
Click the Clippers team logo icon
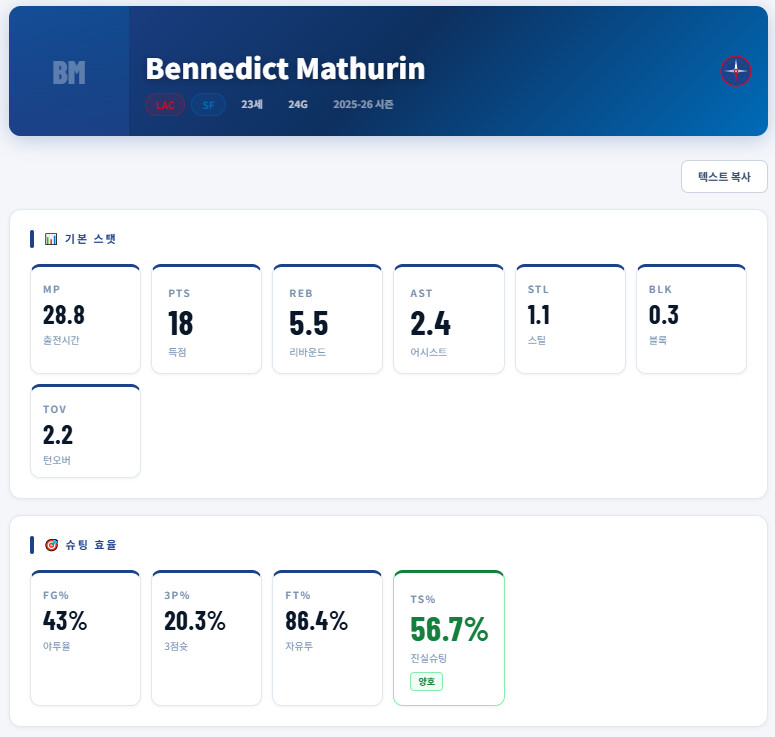click(736, 71)
